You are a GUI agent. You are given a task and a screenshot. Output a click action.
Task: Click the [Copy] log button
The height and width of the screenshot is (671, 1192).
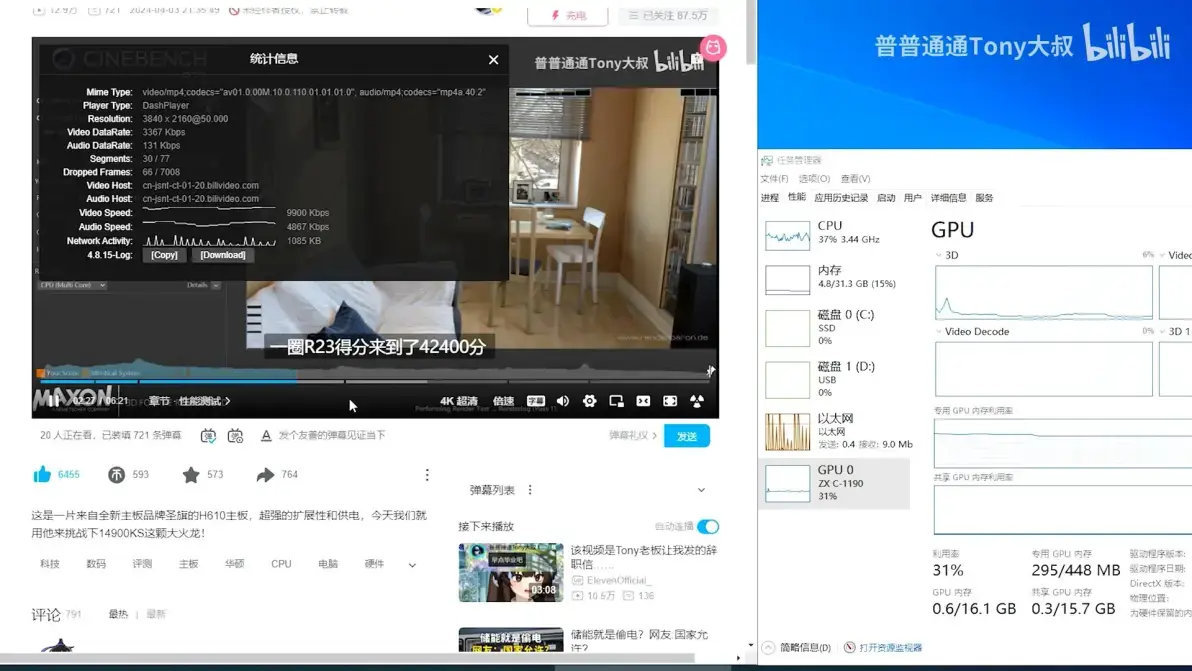pos(164,255)
